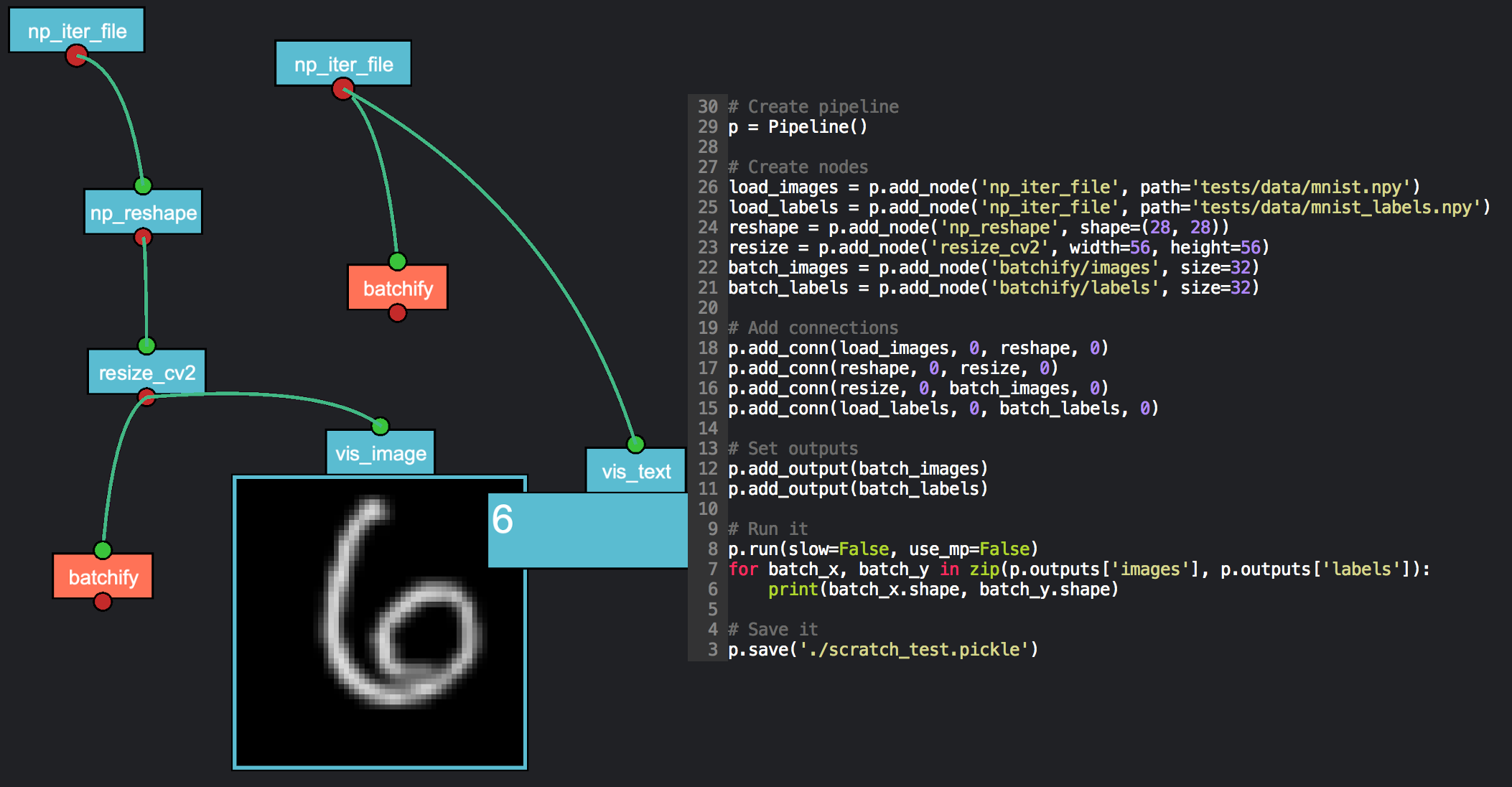1512x787 pixels.
Task: Click red output port under bottom-left batchify
Action: coord(103,602)
